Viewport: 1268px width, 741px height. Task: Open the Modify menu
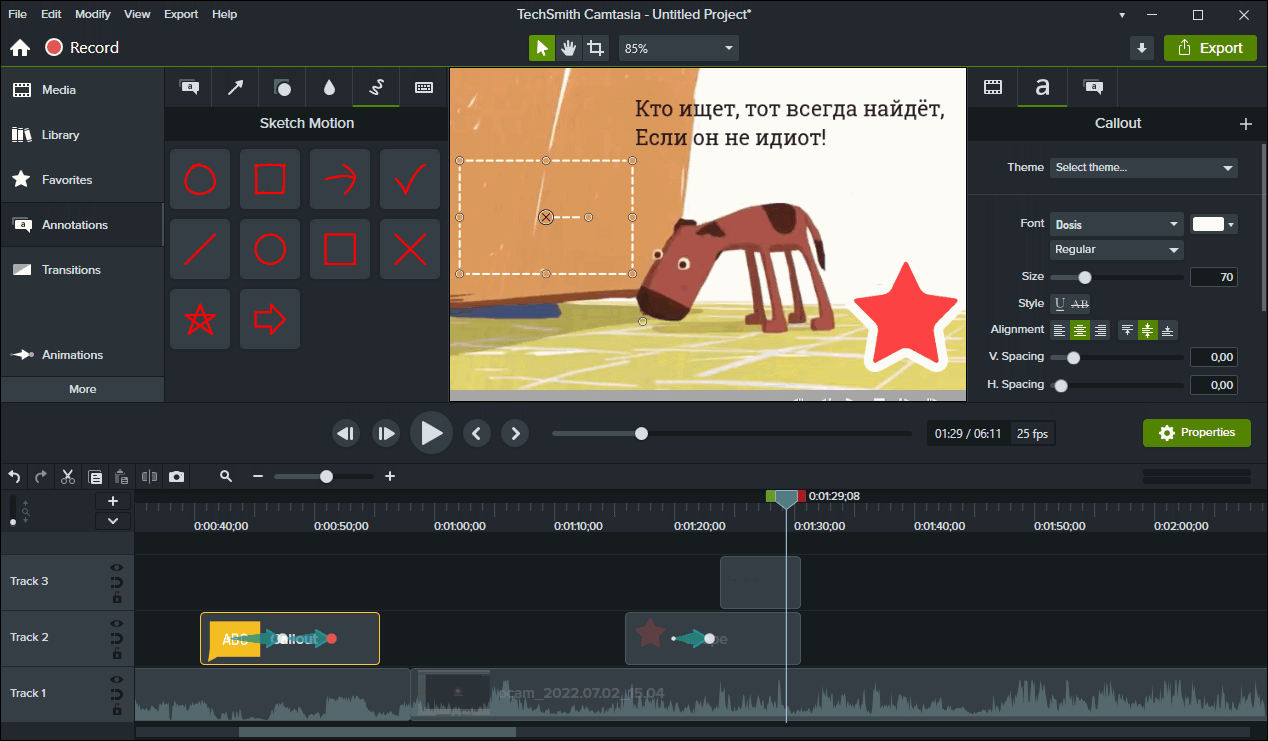click(x=93, y=14)
